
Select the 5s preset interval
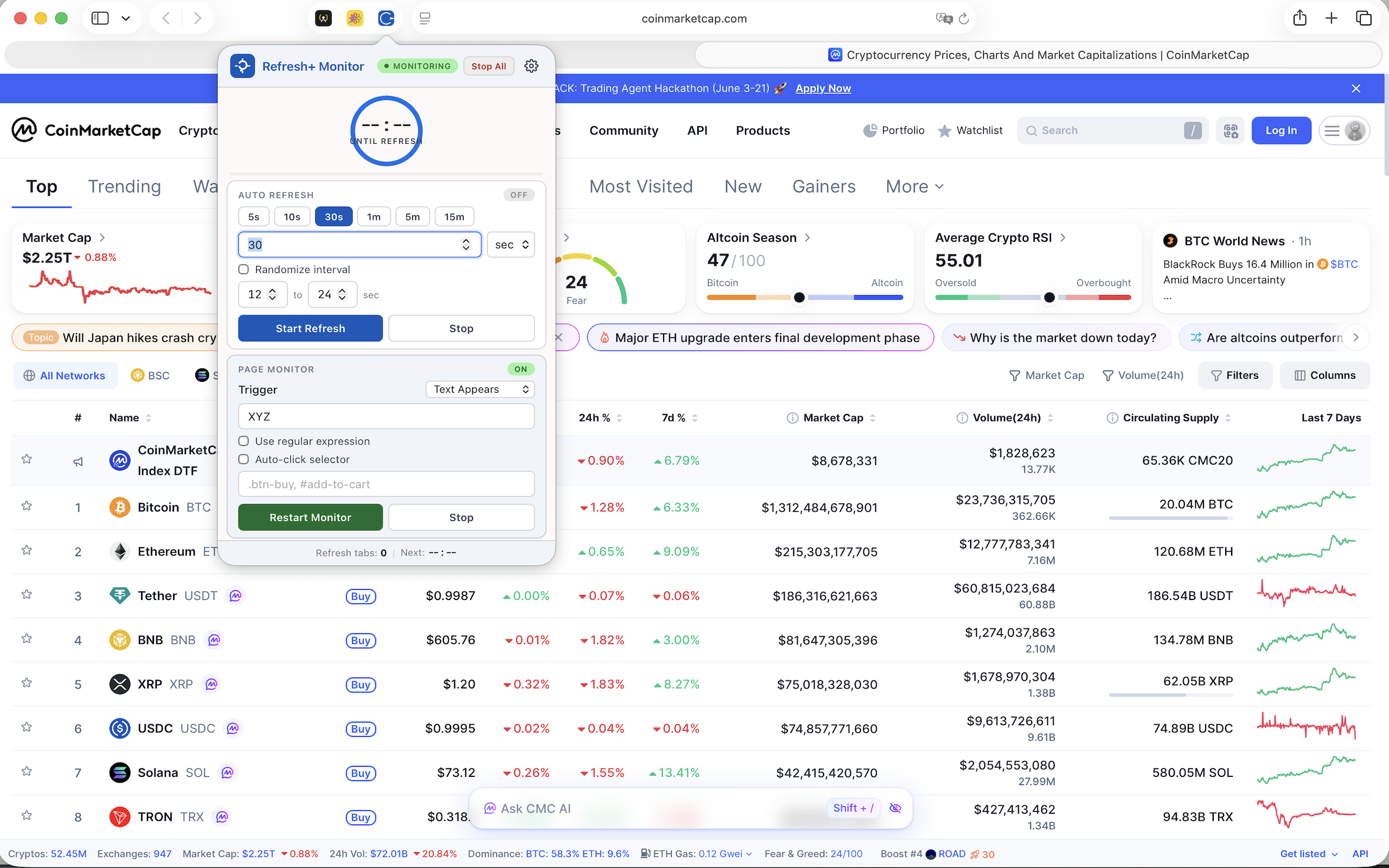pyautogui.click(x=254, y=216)
